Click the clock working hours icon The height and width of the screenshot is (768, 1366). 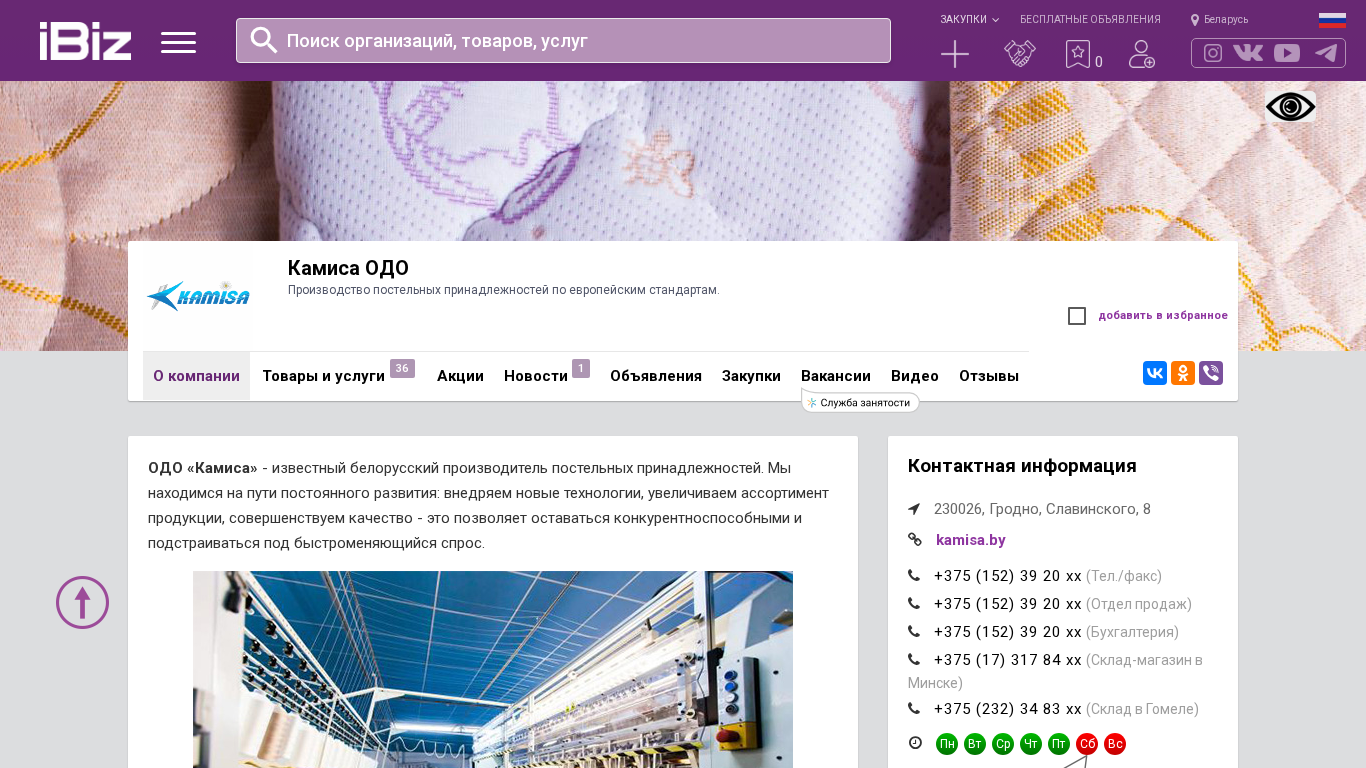coord(915,743)
